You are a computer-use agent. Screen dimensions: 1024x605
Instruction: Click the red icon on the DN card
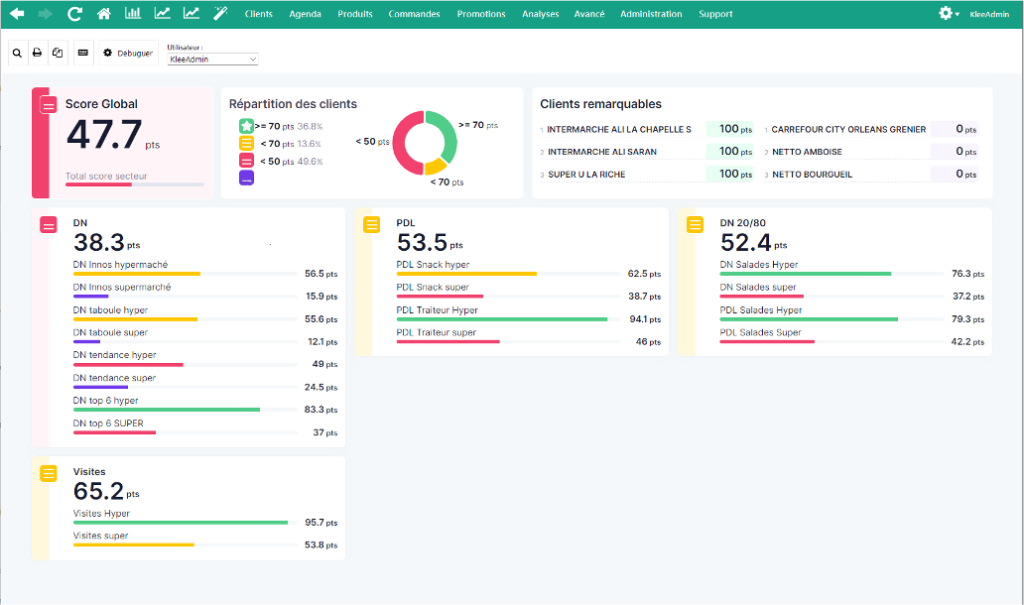(x=48, y=225)
